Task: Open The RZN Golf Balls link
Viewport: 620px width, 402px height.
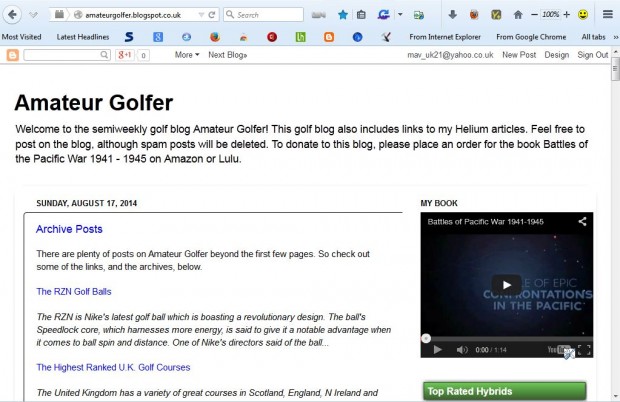Action: click(x=74, y=292)
